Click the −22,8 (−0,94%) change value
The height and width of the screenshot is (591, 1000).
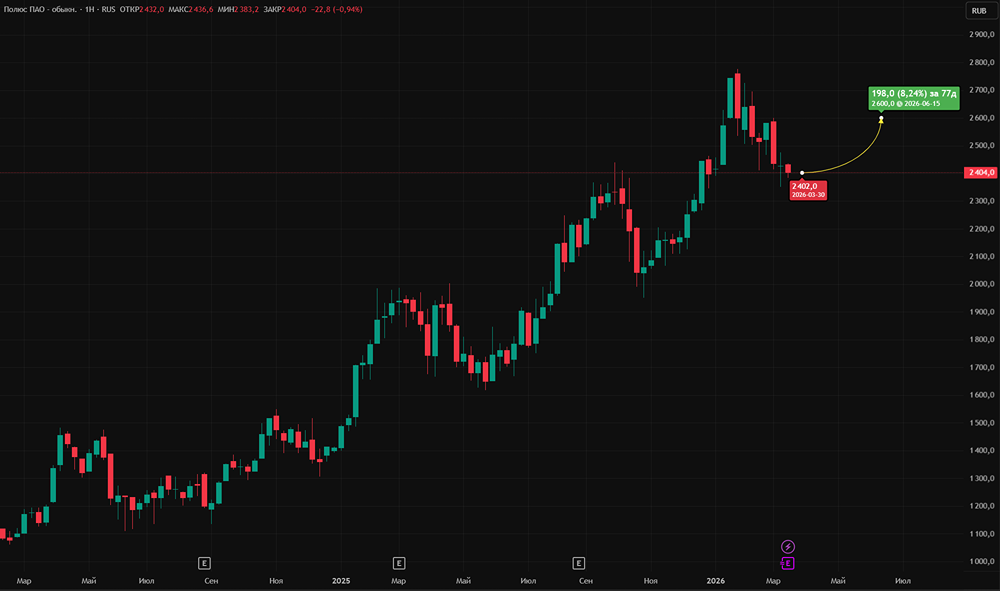coord(337,10)
